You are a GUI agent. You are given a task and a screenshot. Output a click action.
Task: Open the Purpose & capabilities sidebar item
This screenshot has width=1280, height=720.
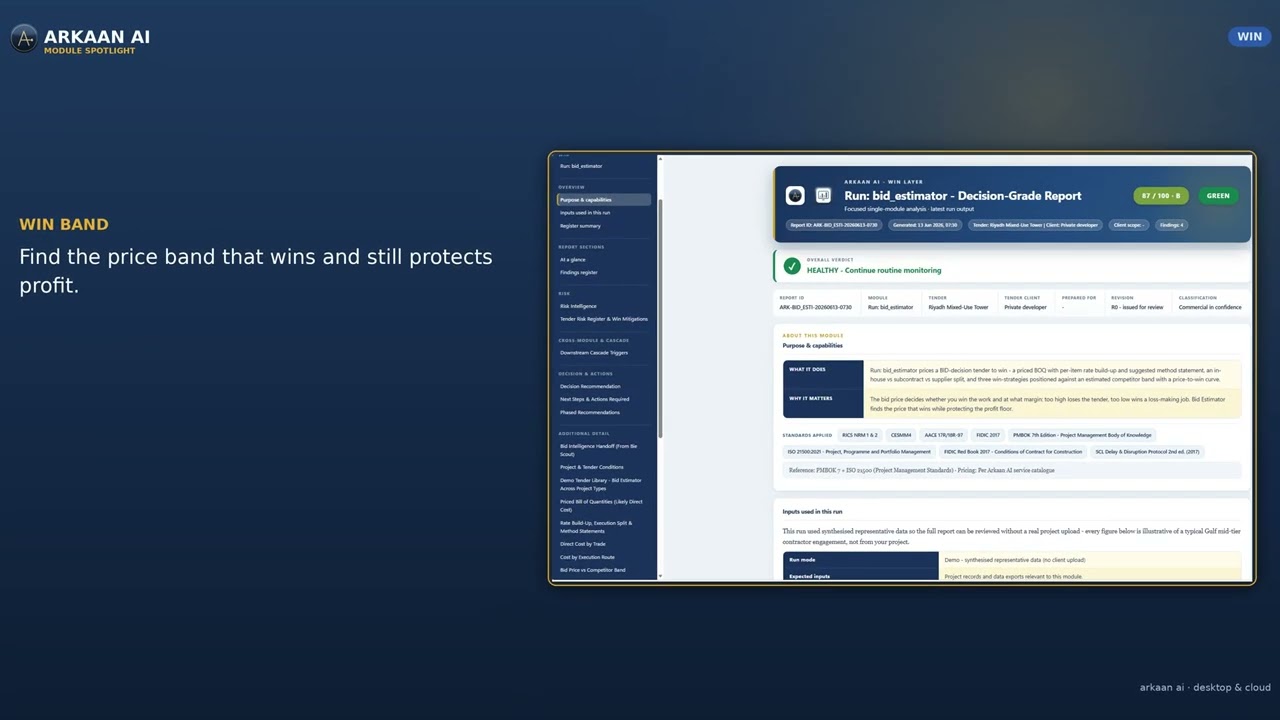[604, 200]
